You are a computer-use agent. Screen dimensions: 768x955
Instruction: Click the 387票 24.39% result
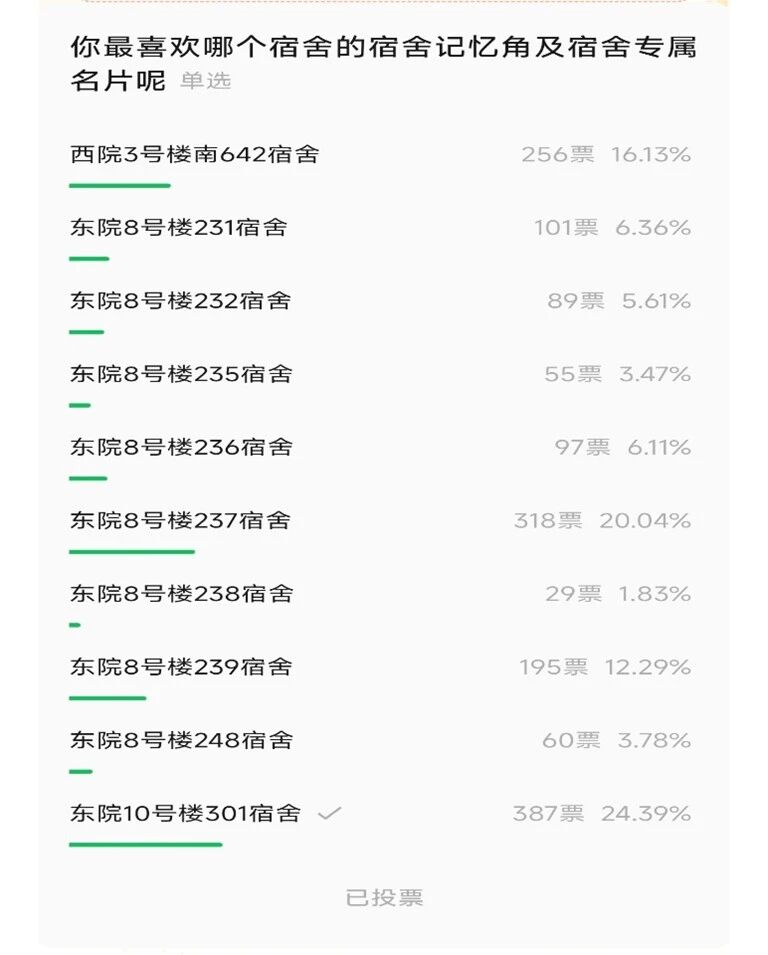[x=601, y=814]
